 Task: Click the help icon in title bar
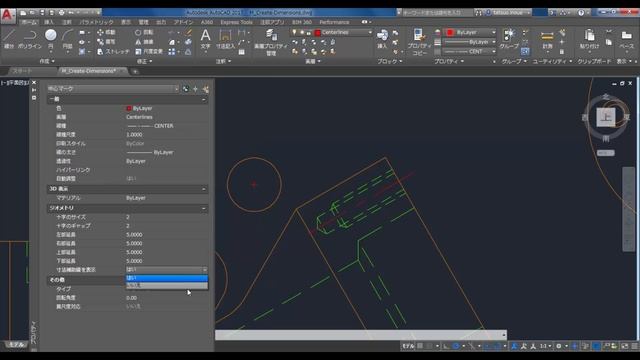coord(581,13)
